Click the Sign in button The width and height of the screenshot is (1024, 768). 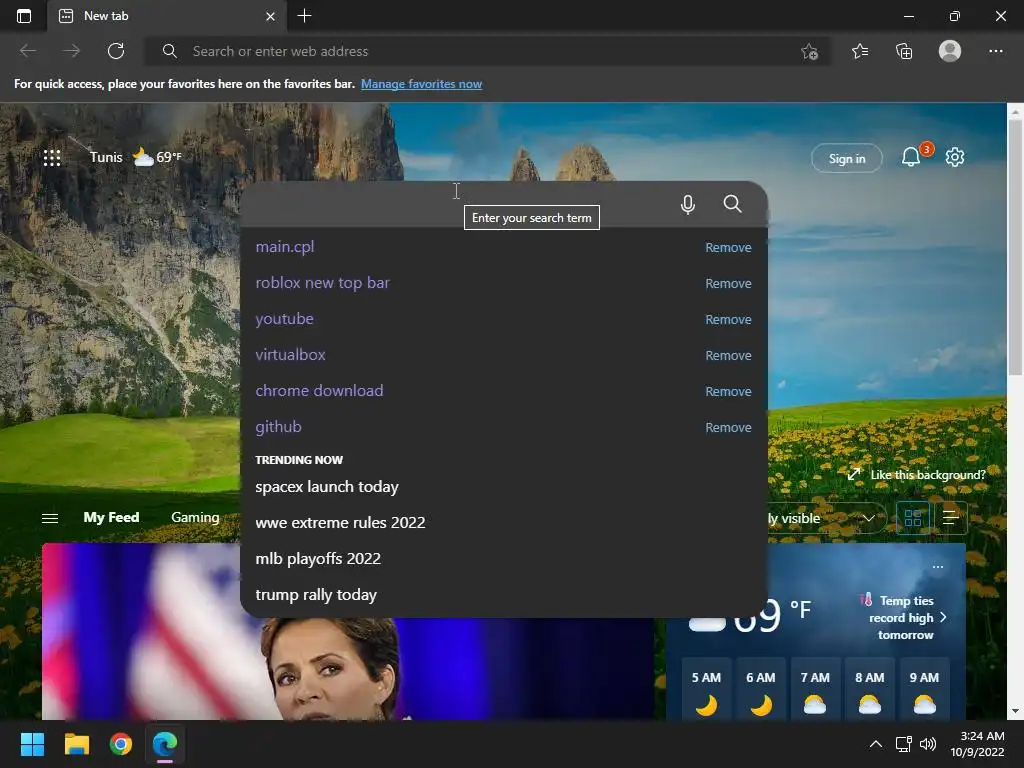[846, 158]
